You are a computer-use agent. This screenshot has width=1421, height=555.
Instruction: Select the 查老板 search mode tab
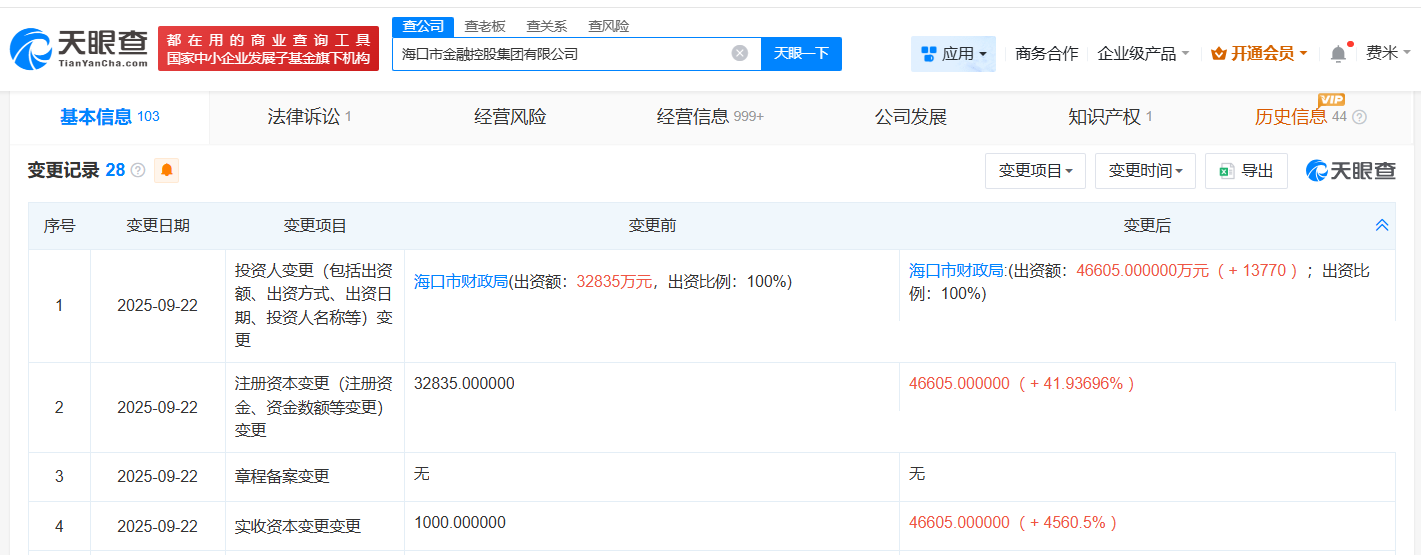(485, 26)
